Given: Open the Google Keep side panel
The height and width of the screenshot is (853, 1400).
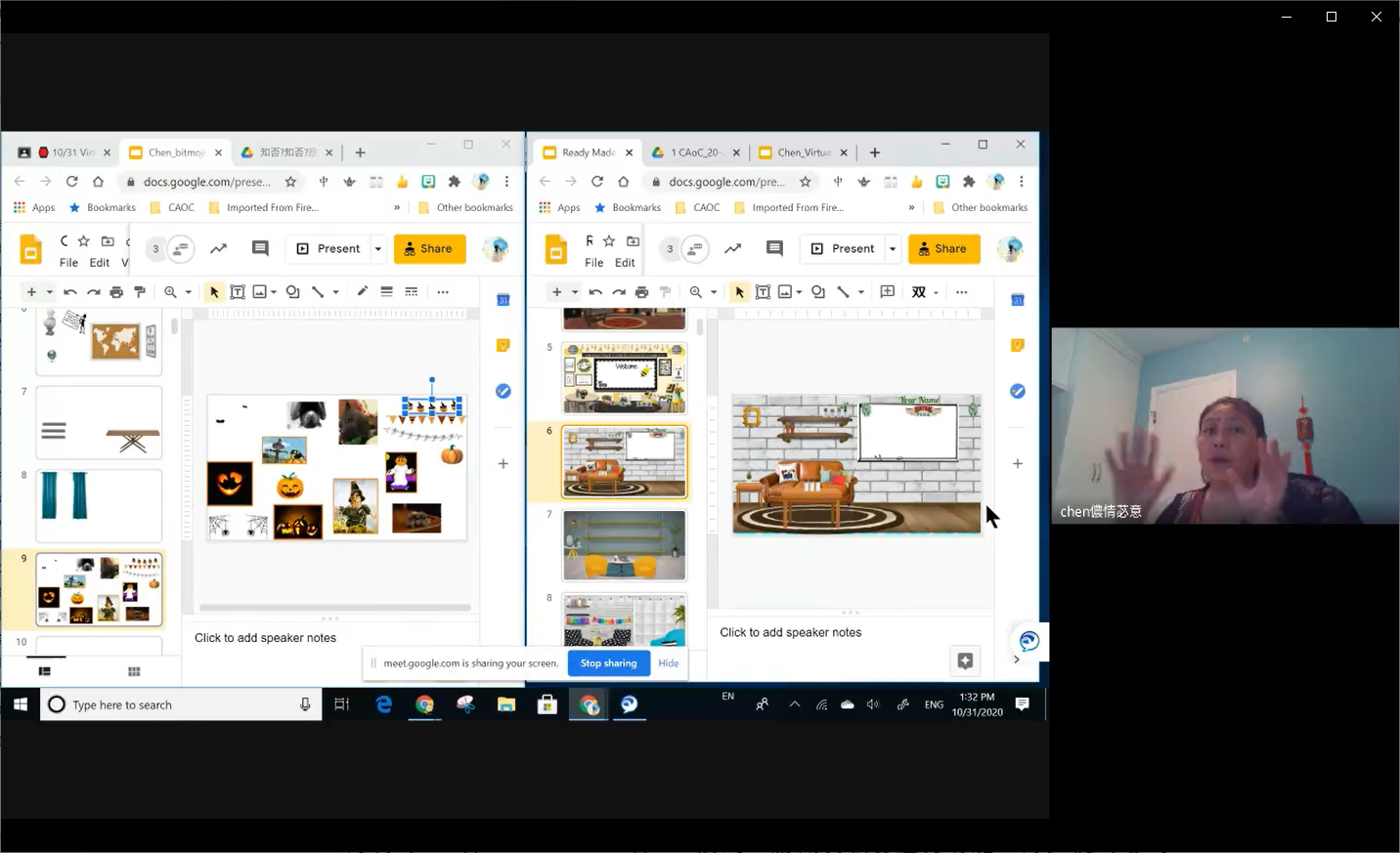Looking at the screenshot, I should pos(503,345).
